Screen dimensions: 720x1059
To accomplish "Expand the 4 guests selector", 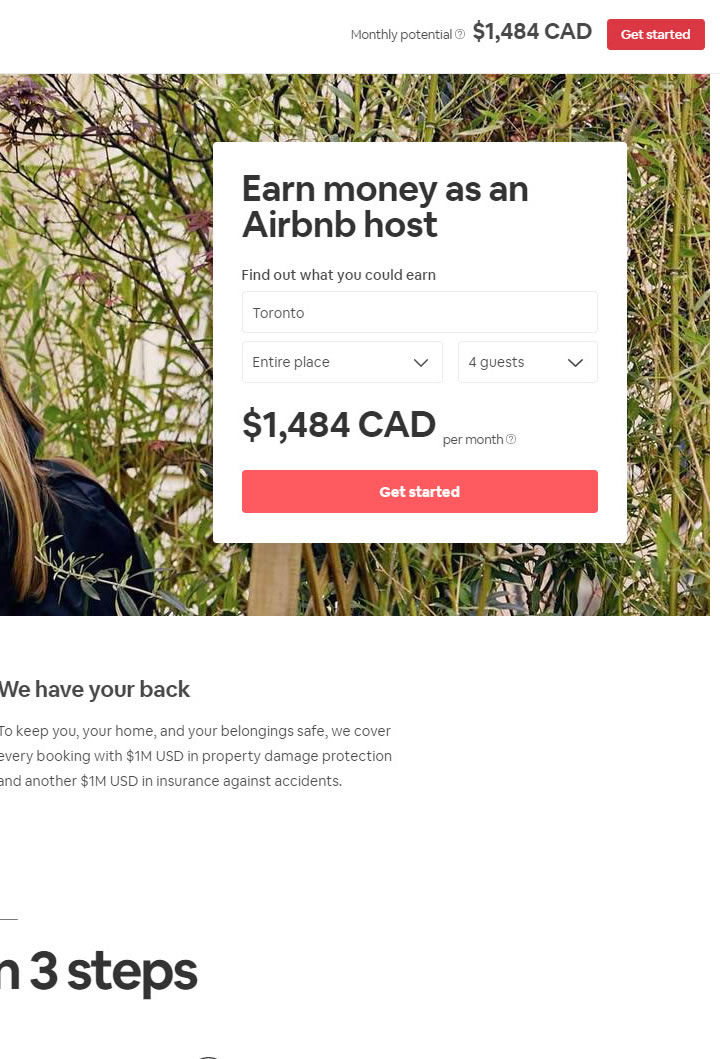I will click(x=515, y=362).
